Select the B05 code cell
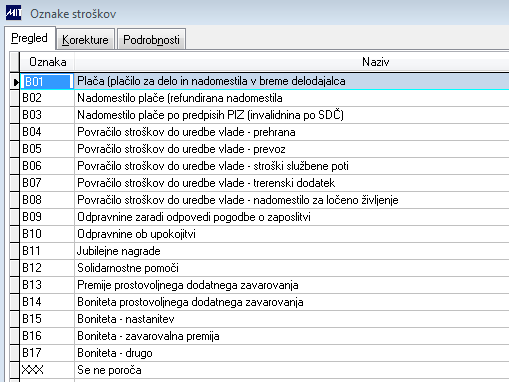509x382 pixels. [47, 149]
